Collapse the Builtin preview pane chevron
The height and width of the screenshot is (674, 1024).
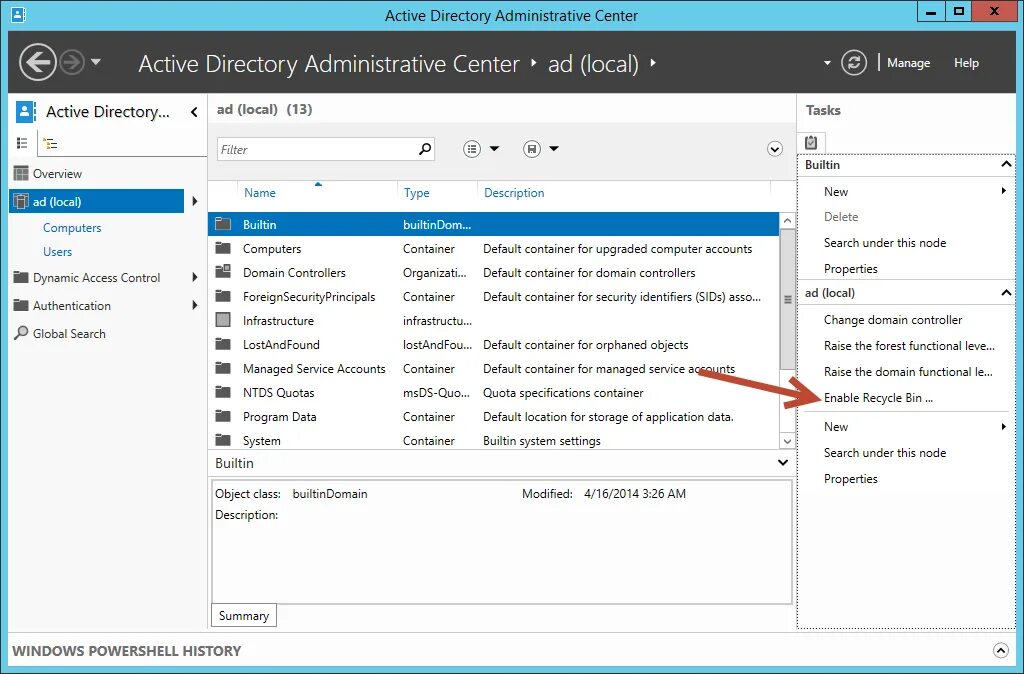[x=782, y=463]
